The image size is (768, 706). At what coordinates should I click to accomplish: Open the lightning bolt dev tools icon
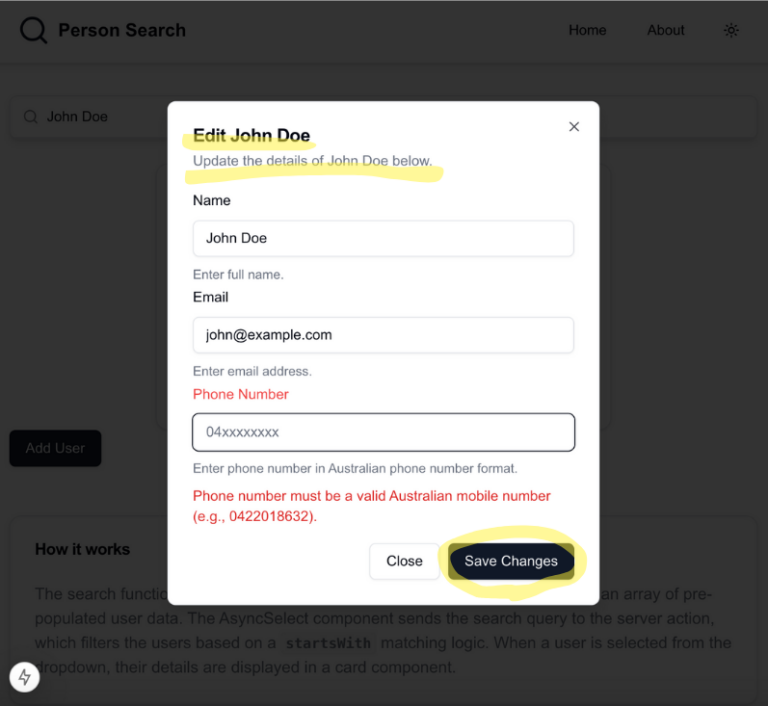[24, 677]
